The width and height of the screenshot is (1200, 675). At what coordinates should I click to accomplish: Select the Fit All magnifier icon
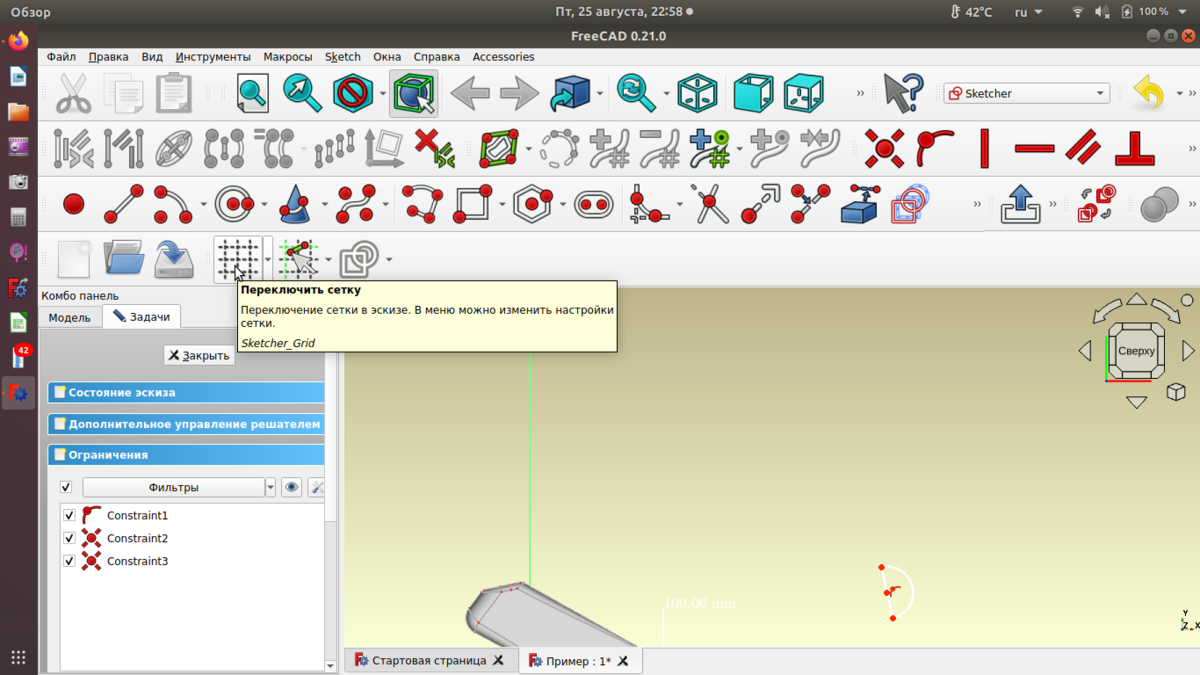click(252, 94)
